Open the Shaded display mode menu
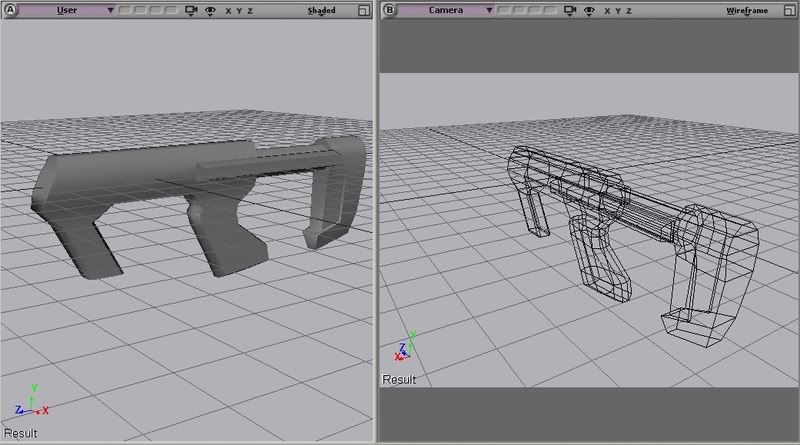The image size is (800, 445). point(321,11)
